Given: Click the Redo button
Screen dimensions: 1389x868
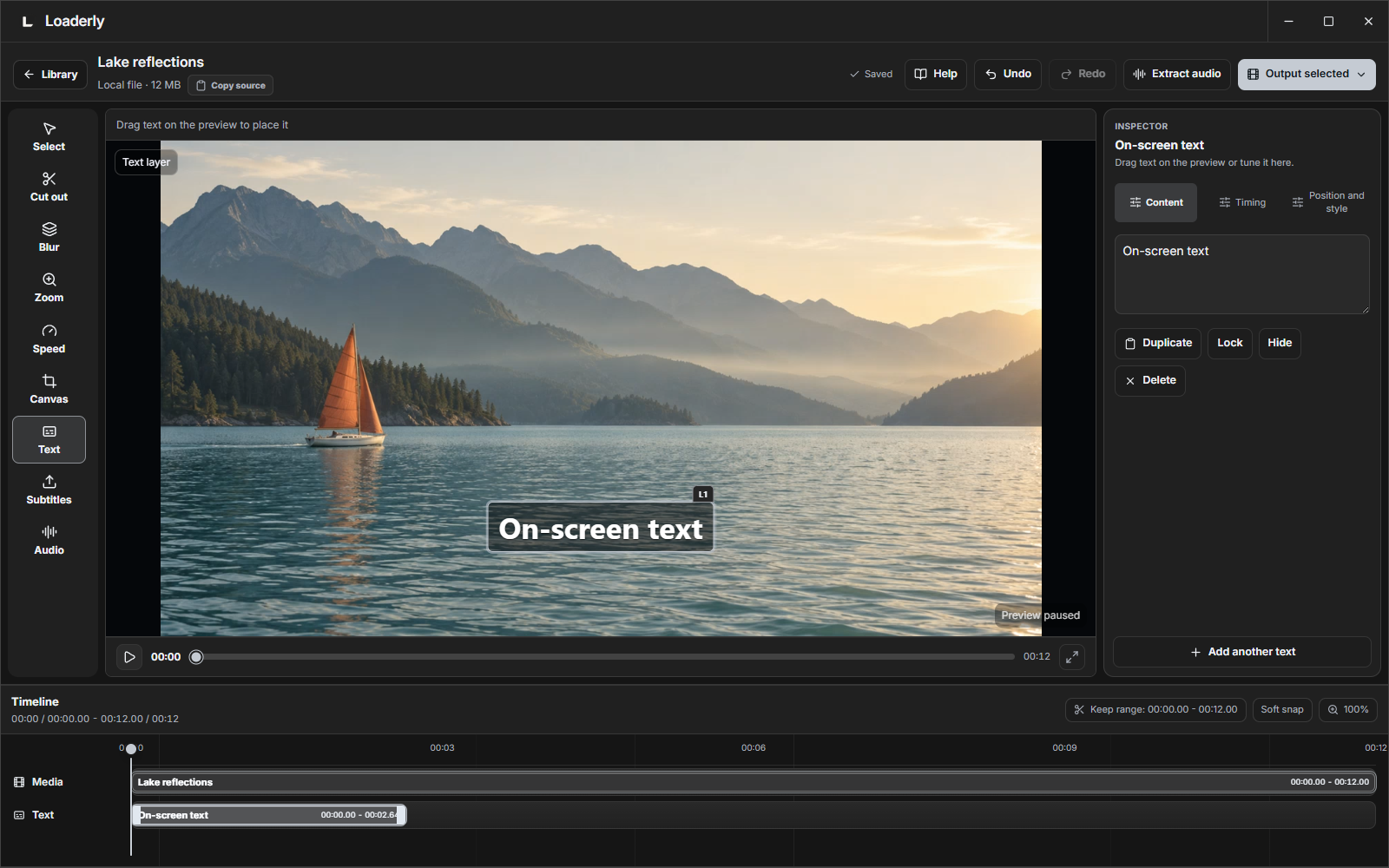Looking at the screenshot, I should 1083,75.
